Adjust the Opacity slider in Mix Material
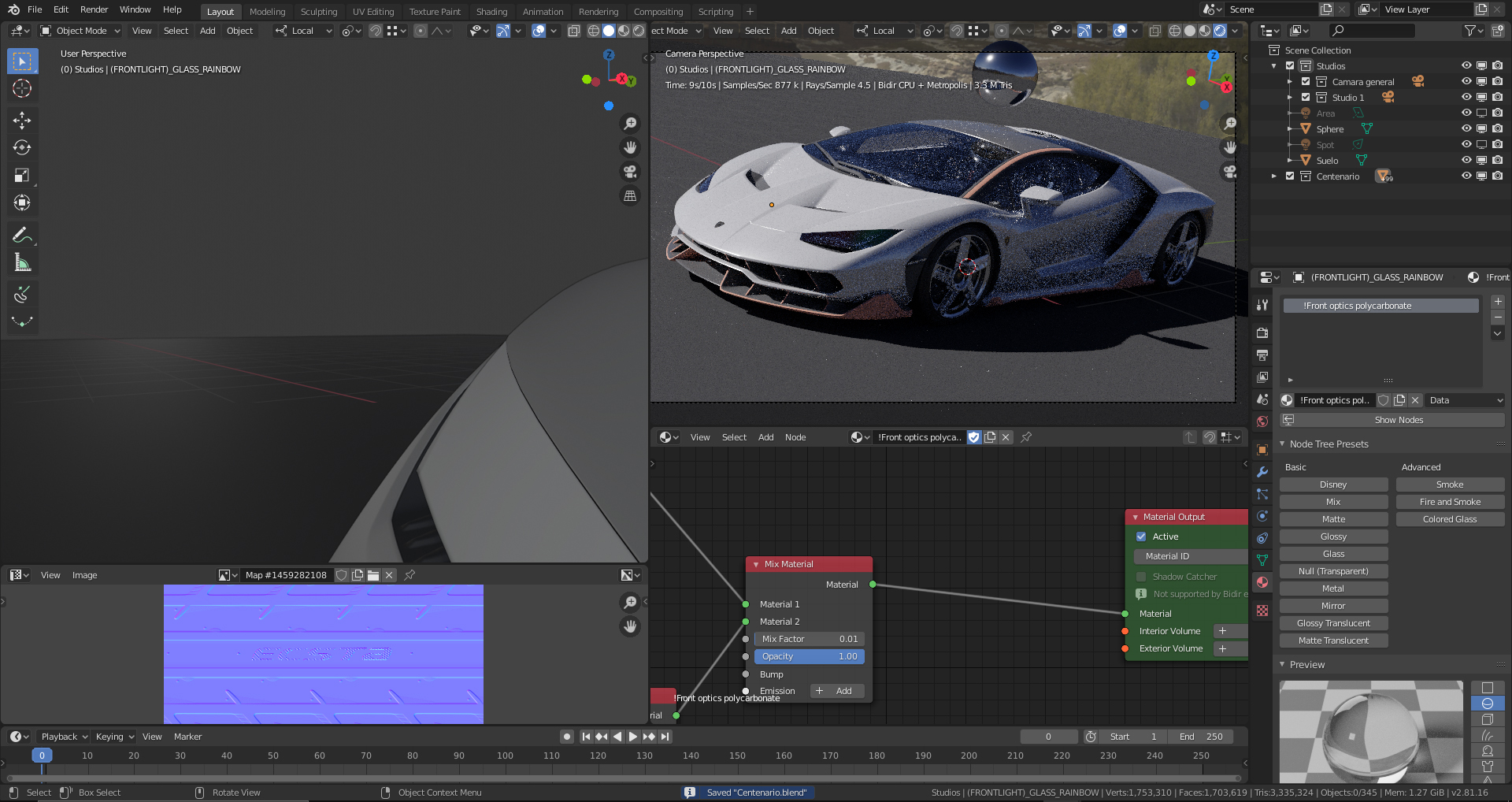 pyautogui.click(x=809, y=656)
